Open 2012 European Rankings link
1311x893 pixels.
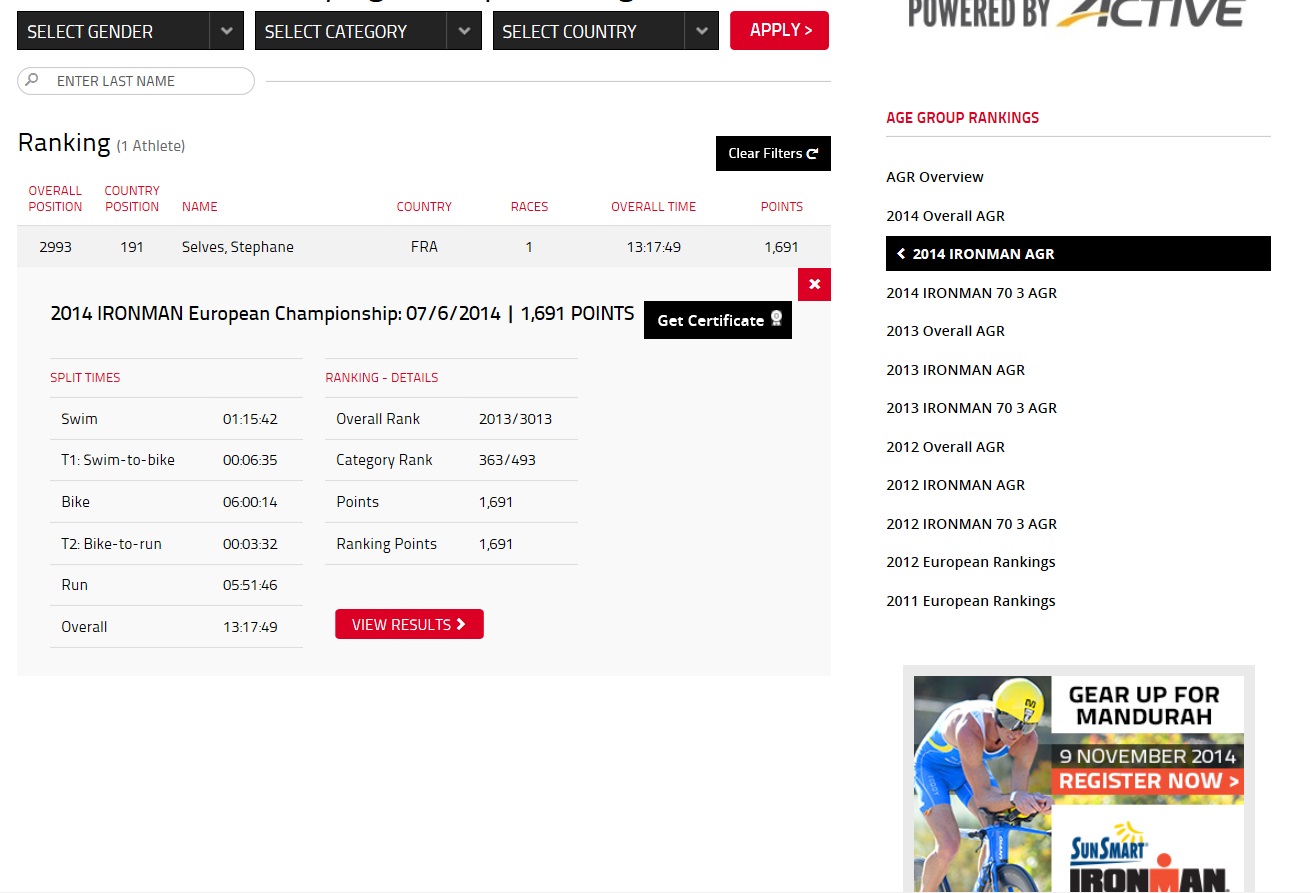pos(970,562)
